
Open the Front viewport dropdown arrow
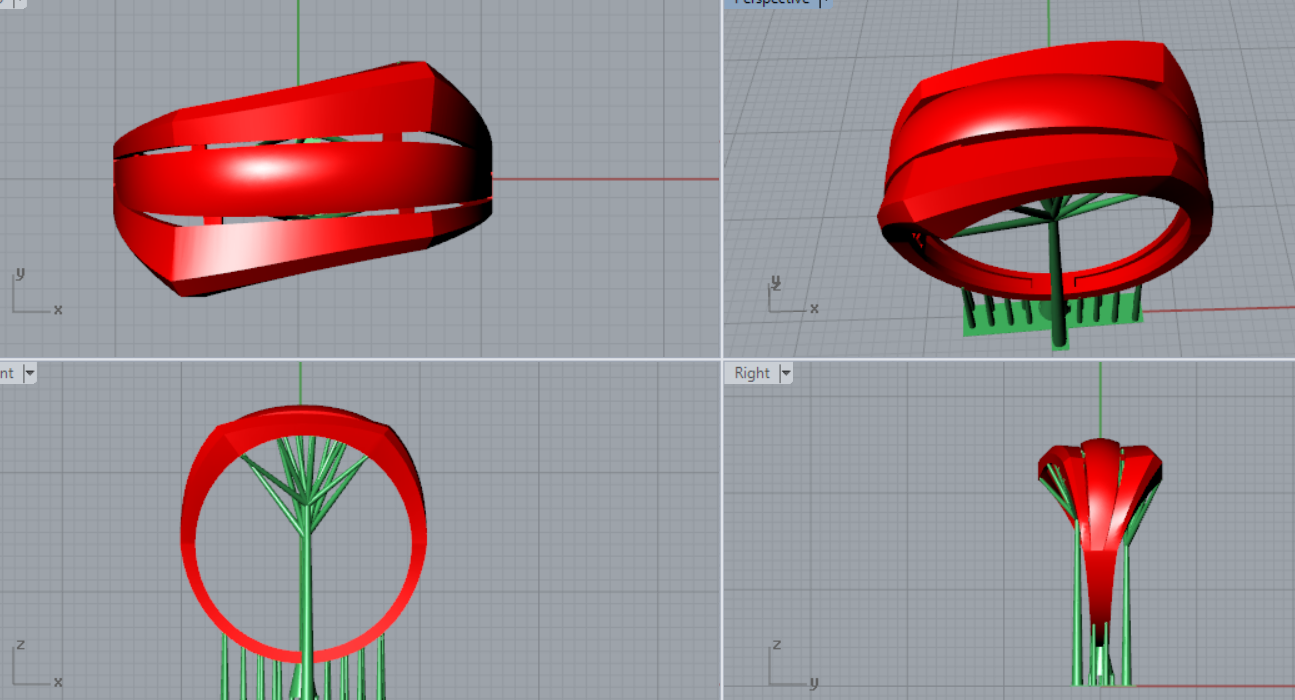click(x=30, y=373)
